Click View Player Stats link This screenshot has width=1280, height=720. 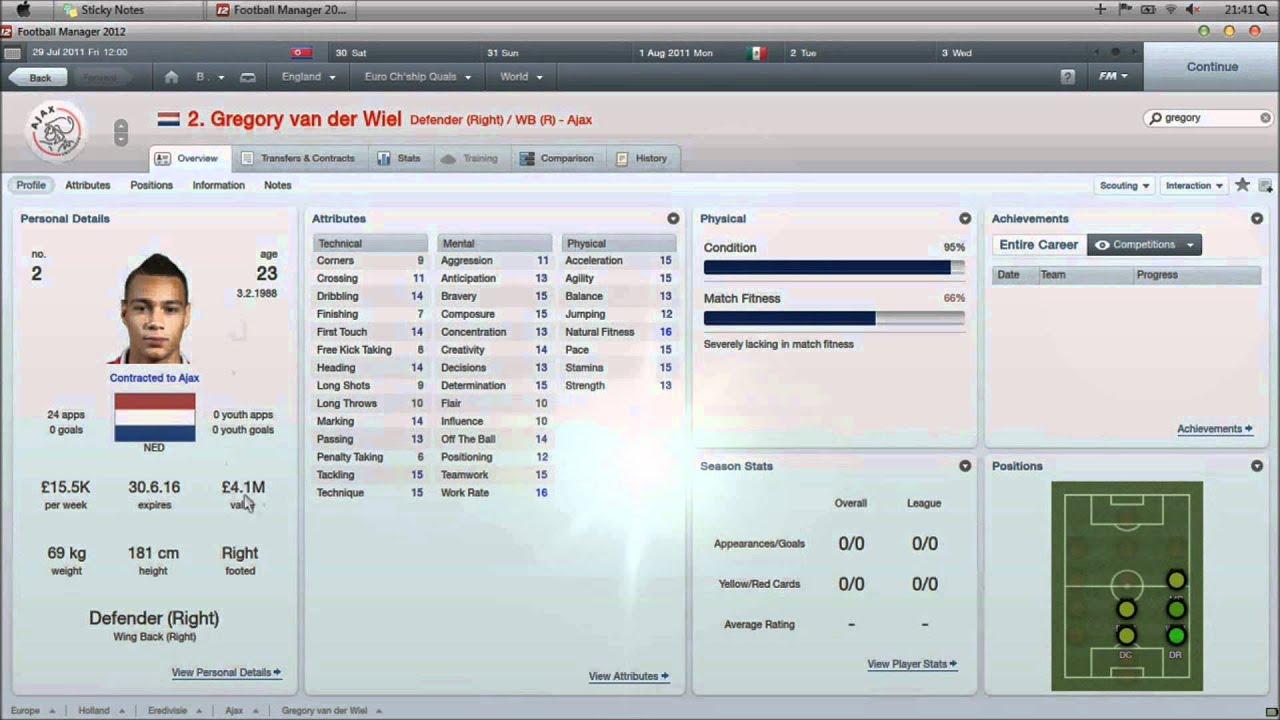click(910, 663)
